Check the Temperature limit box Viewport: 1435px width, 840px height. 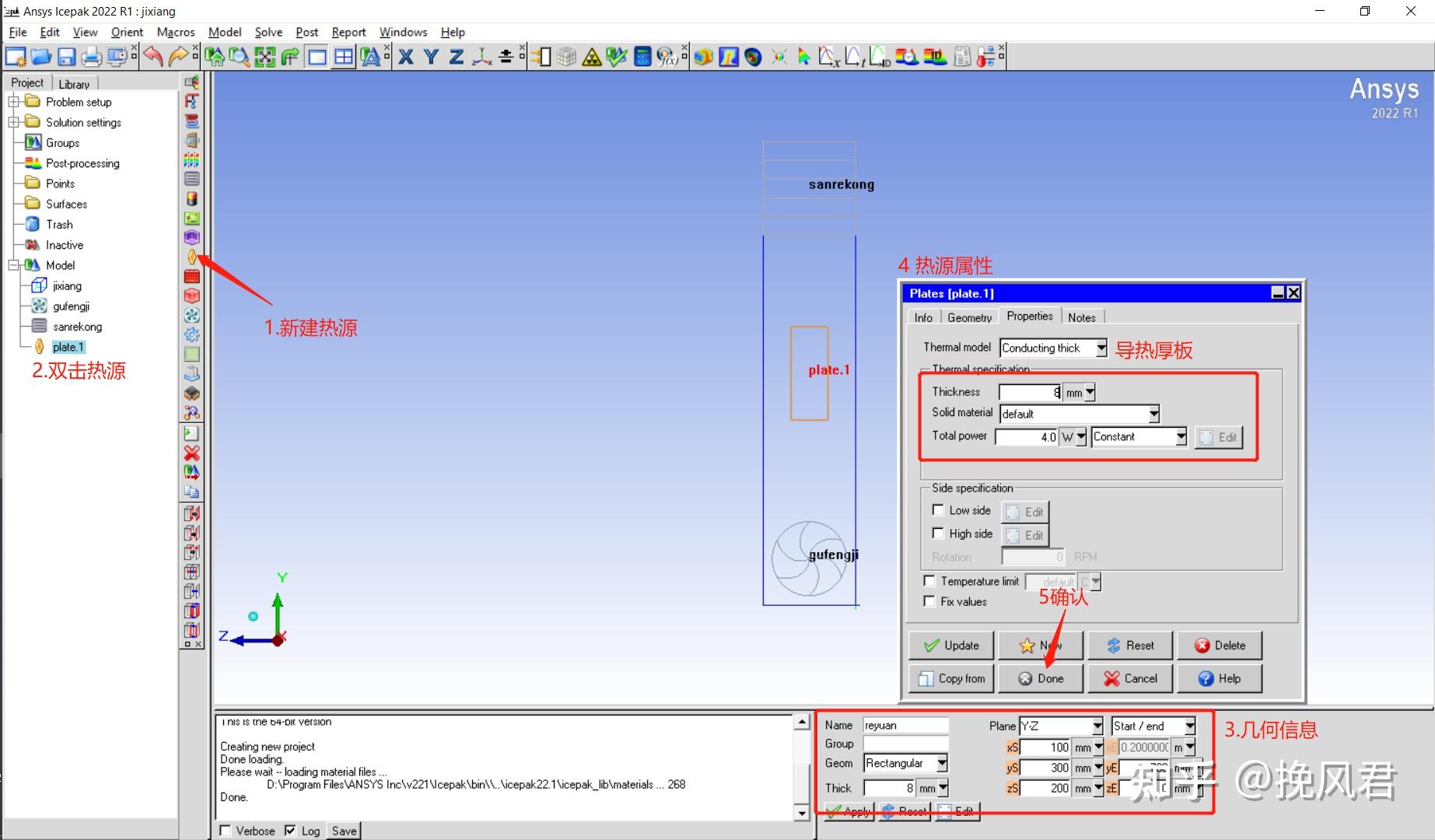[x=929, y=581]
